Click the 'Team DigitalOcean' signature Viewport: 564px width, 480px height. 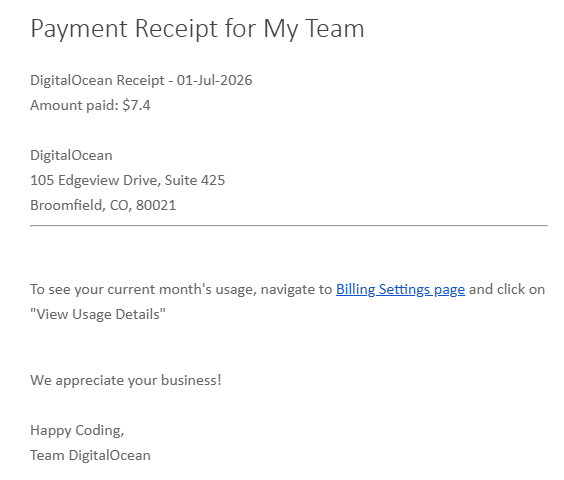[90, 456]
